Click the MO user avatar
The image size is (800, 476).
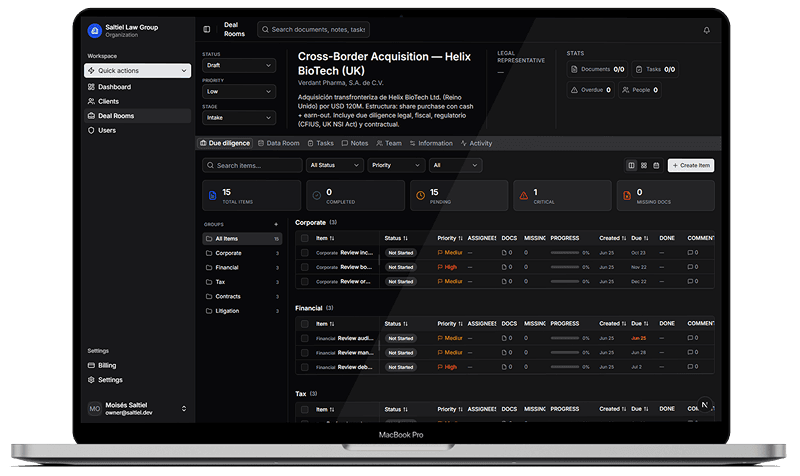pyautogui.click(x=95, y=409)
